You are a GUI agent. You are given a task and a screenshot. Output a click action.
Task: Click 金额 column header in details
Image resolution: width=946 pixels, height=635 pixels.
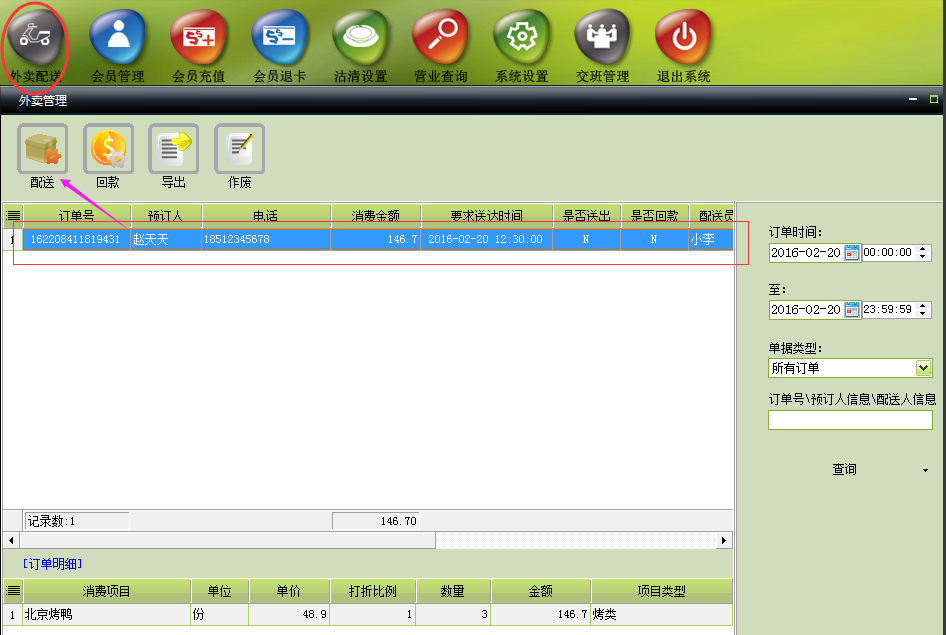point(541,591)
